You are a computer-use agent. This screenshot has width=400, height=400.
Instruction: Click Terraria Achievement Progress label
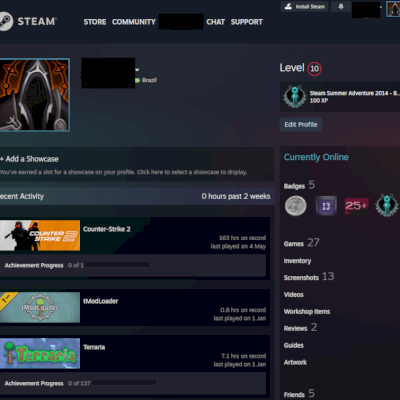click(34, 383)
